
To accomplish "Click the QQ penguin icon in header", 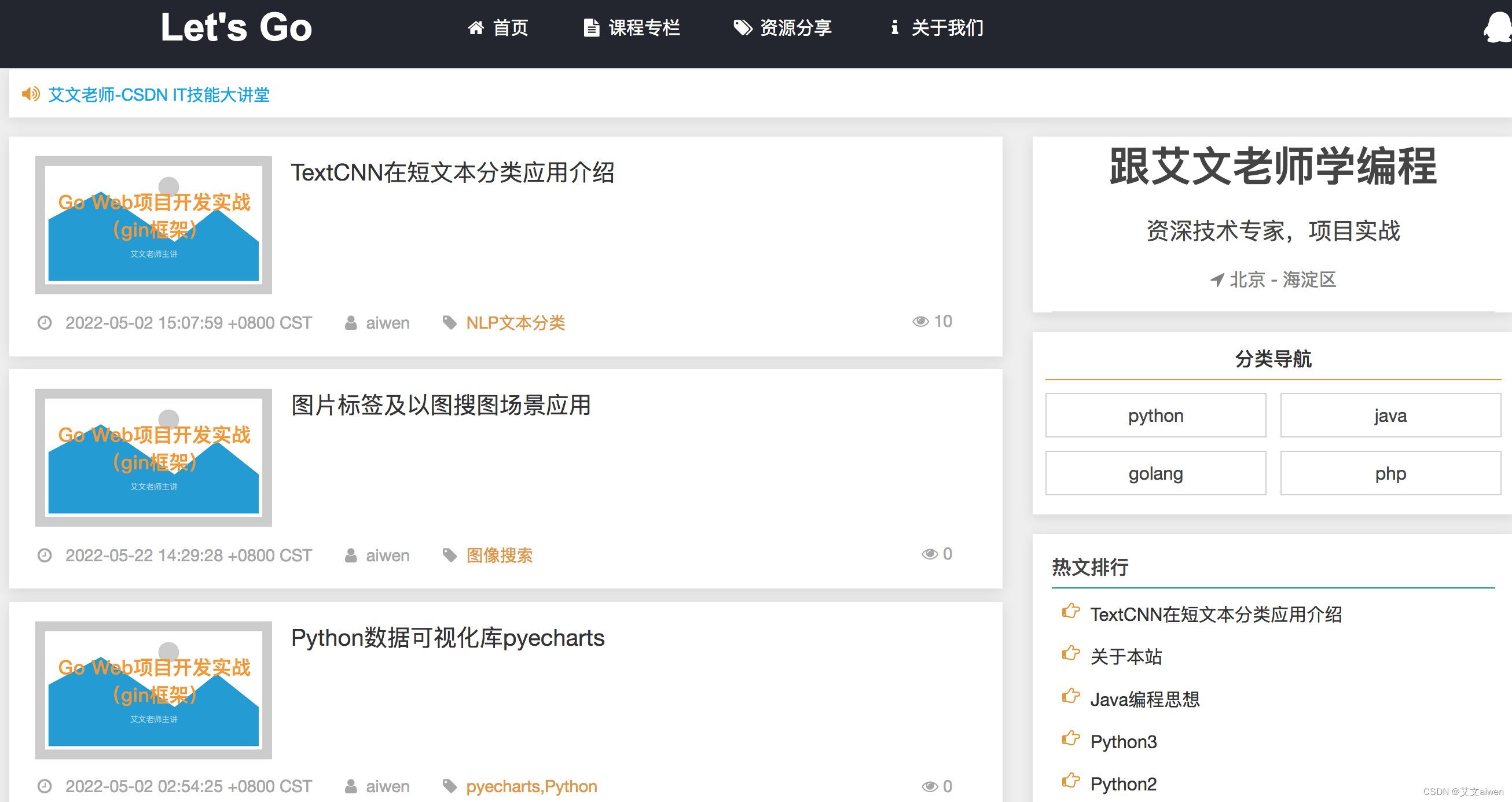I will (1499, 28).
